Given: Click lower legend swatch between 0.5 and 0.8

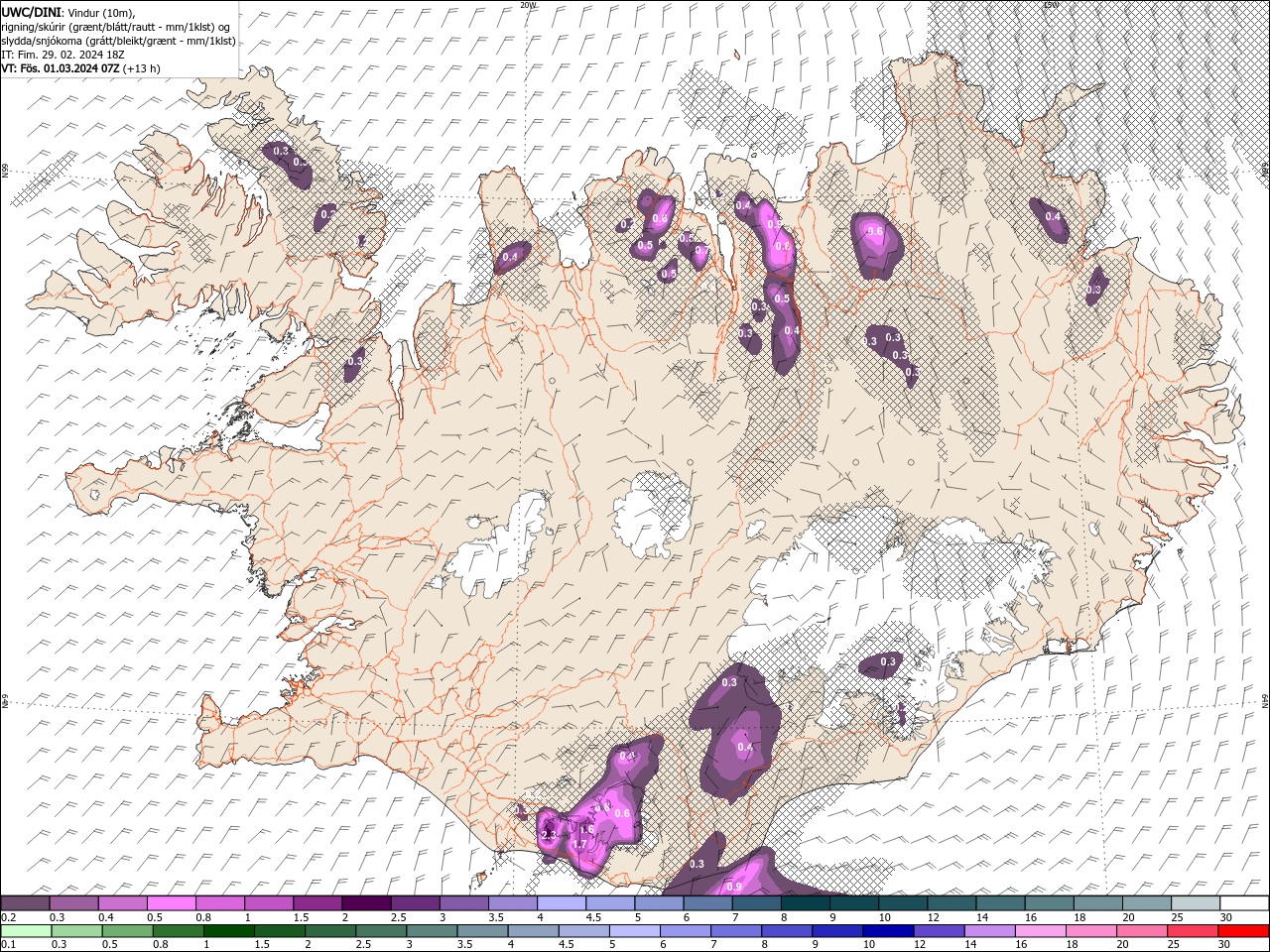Looking at the screenshot, I should pyautogui.click(x=127, y=931).
